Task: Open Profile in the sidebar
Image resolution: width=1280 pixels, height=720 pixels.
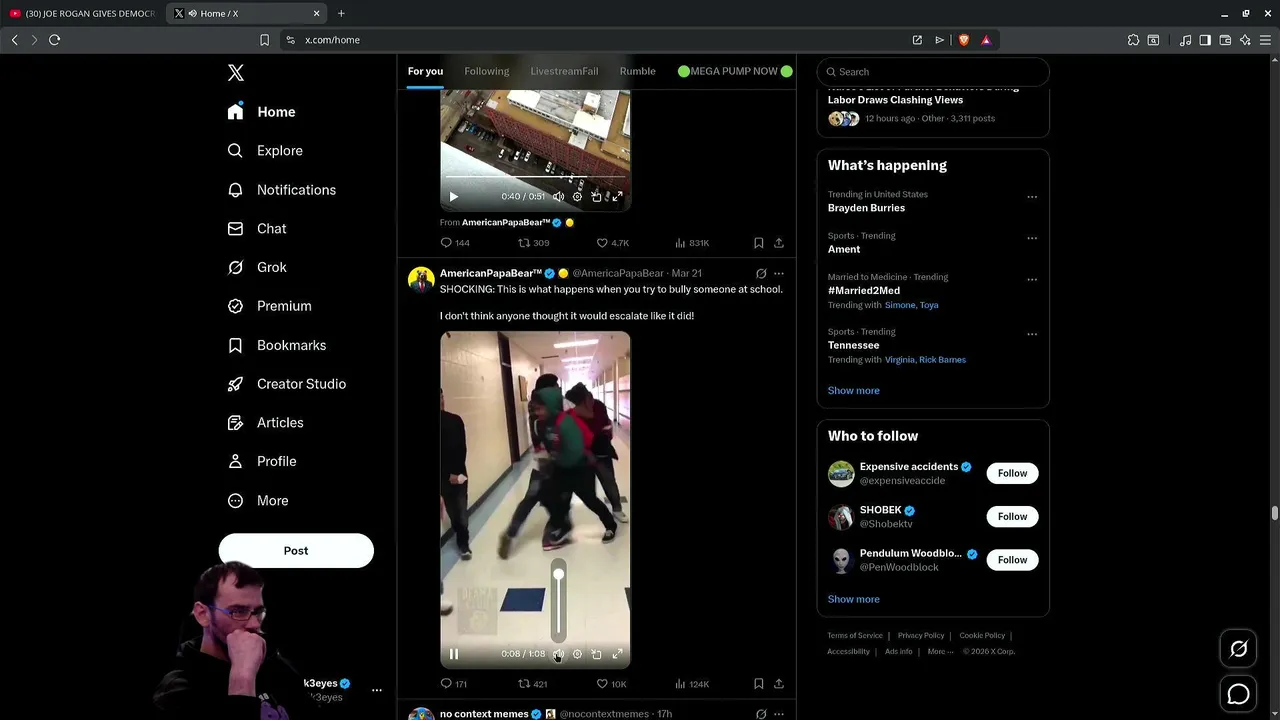Action: point(262,462)
